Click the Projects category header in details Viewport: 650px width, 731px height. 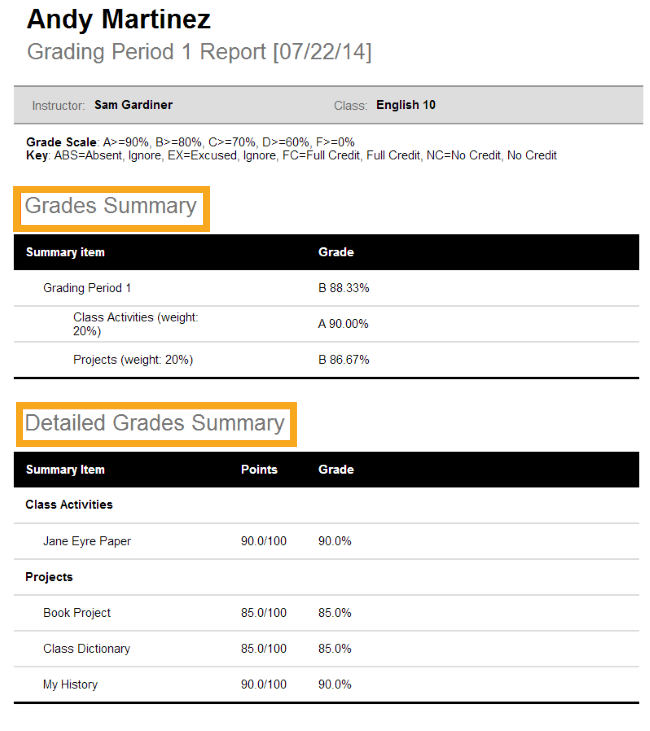point(49,577)
